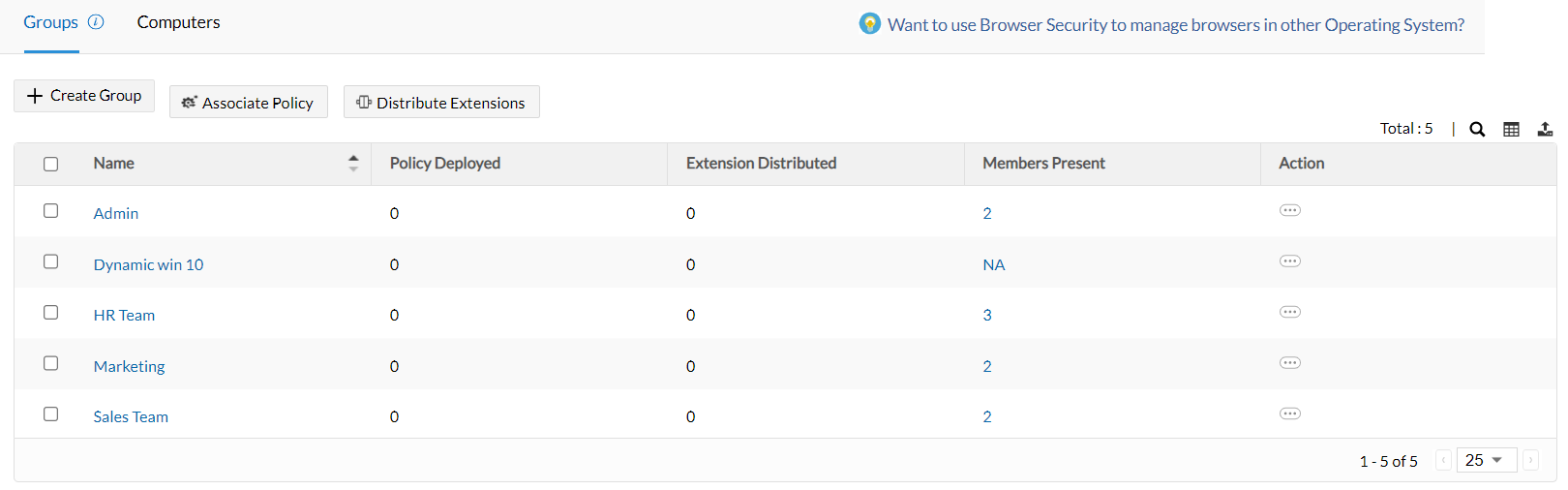Tick the select-all header checkbox
1568x490 pixels.
(x=51, y=165)
